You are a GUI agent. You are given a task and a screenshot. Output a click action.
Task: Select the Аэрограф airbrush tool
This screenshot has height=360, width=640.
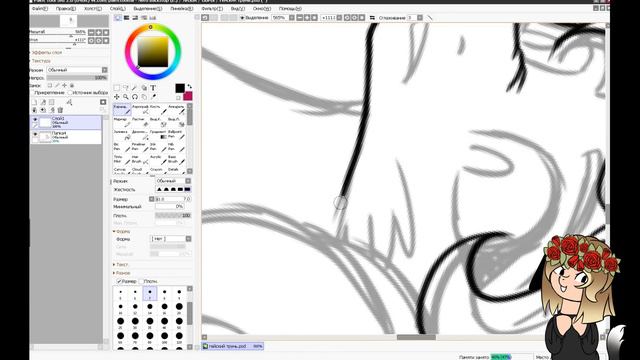point(140,109)
